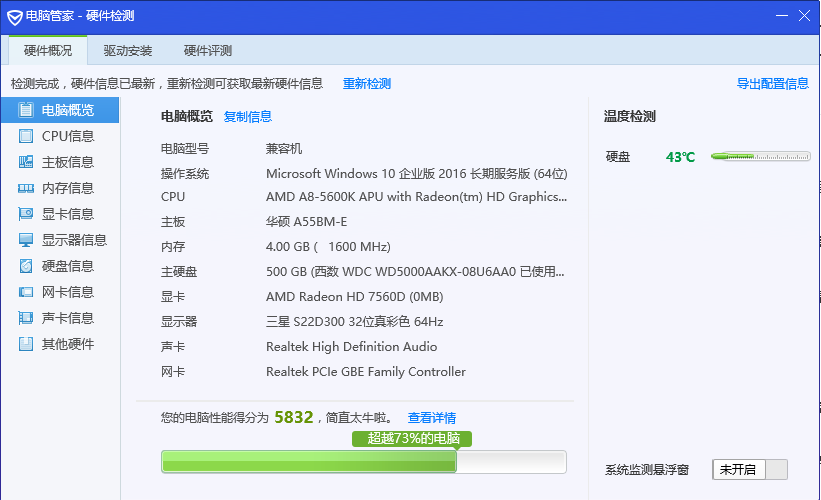The height and width of the screenshot is (500, 821).
Task: Click the 温度检测 heading
Action: [x=630, y=116]
